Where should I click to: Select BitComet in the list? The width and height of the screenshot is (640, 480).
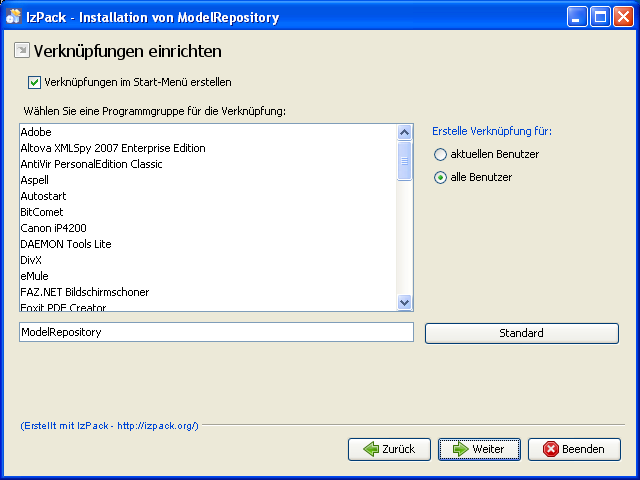[208, 212]
